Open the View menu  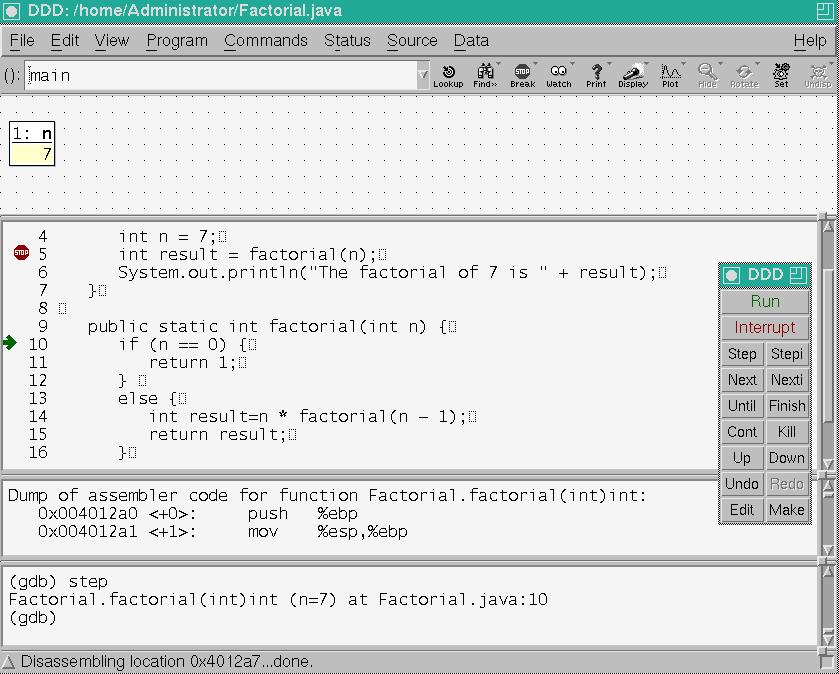[x=112, y=41]
